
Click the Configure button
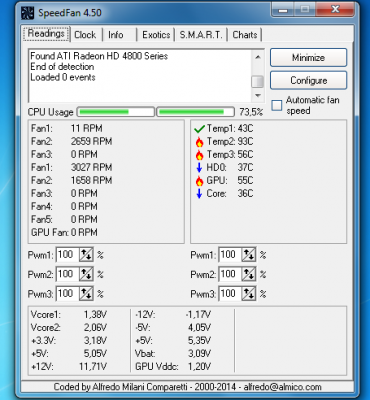(x=308, y=80)
